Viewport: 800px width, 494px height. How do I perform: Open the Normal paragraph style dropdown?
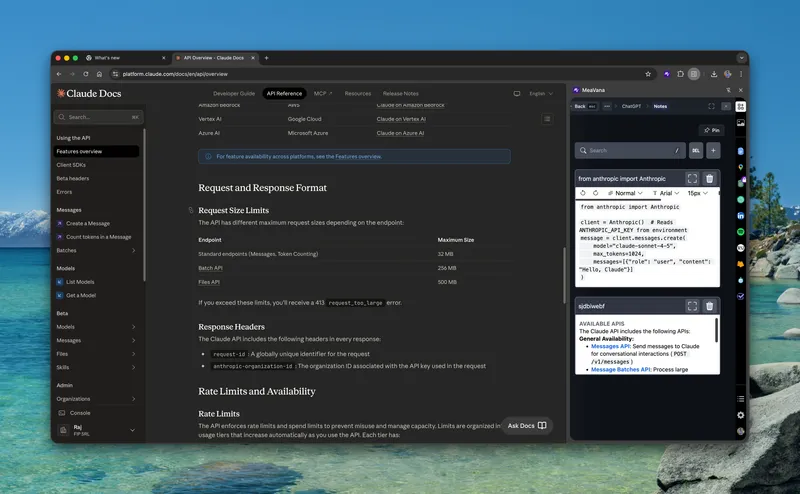click(625, 193)
